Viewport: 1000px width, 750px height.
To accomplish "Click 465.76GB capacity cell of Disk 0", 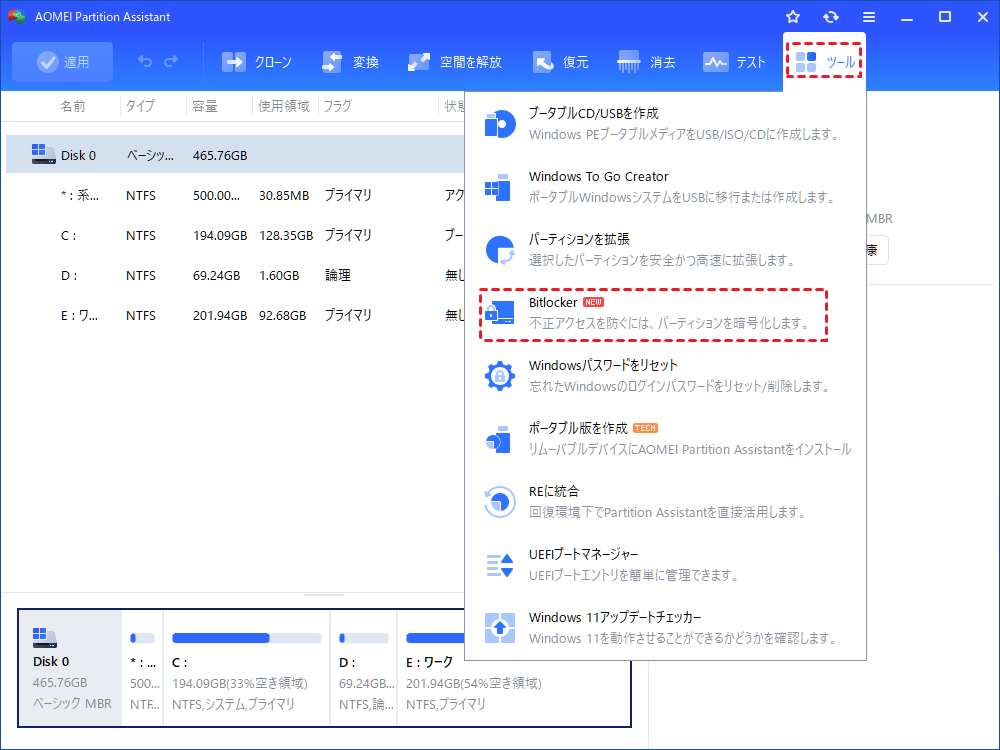I will pos(220,155).
